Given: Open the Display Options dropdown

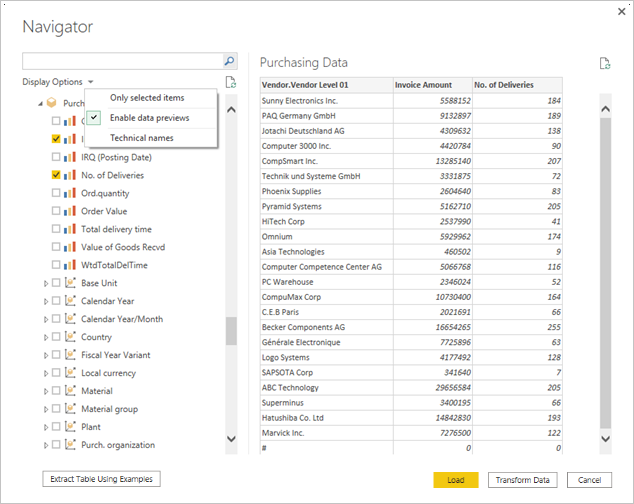Looking at the screenshot, I should click(58, 82).
